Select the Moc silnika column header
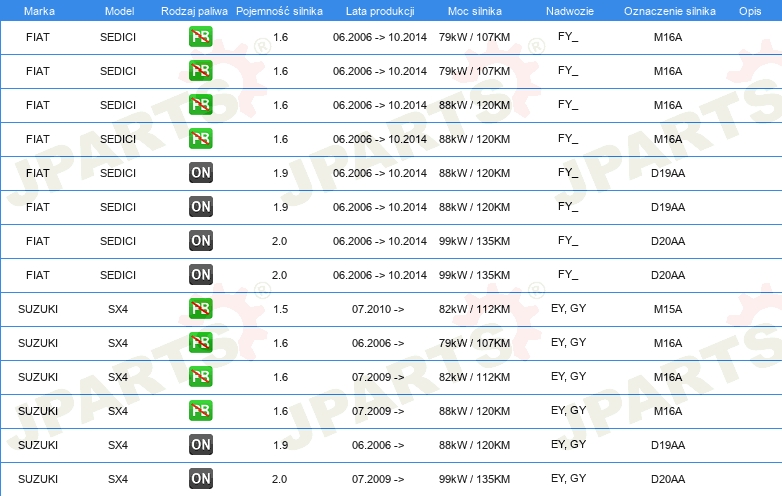 pyautogui.click(x=475, y=11)
